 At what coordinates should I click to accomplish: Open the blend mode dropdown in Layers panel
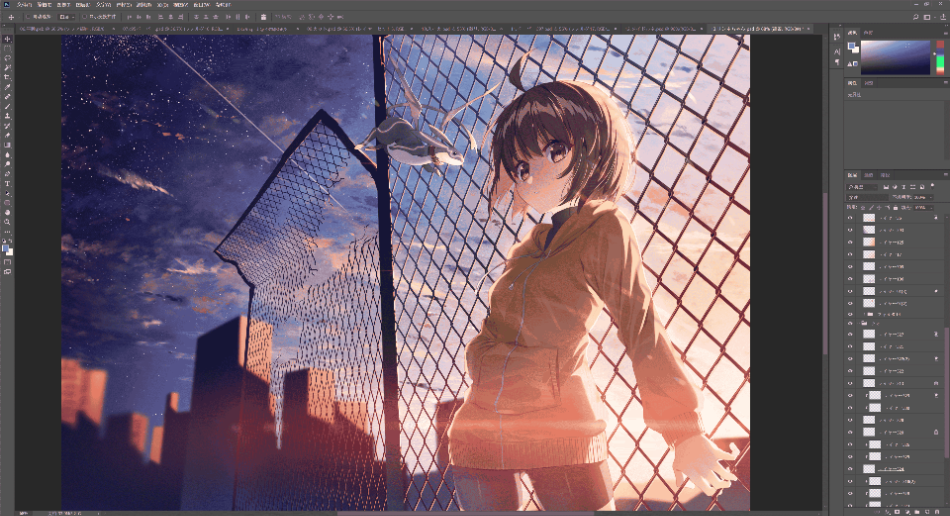tap(866, 197)
